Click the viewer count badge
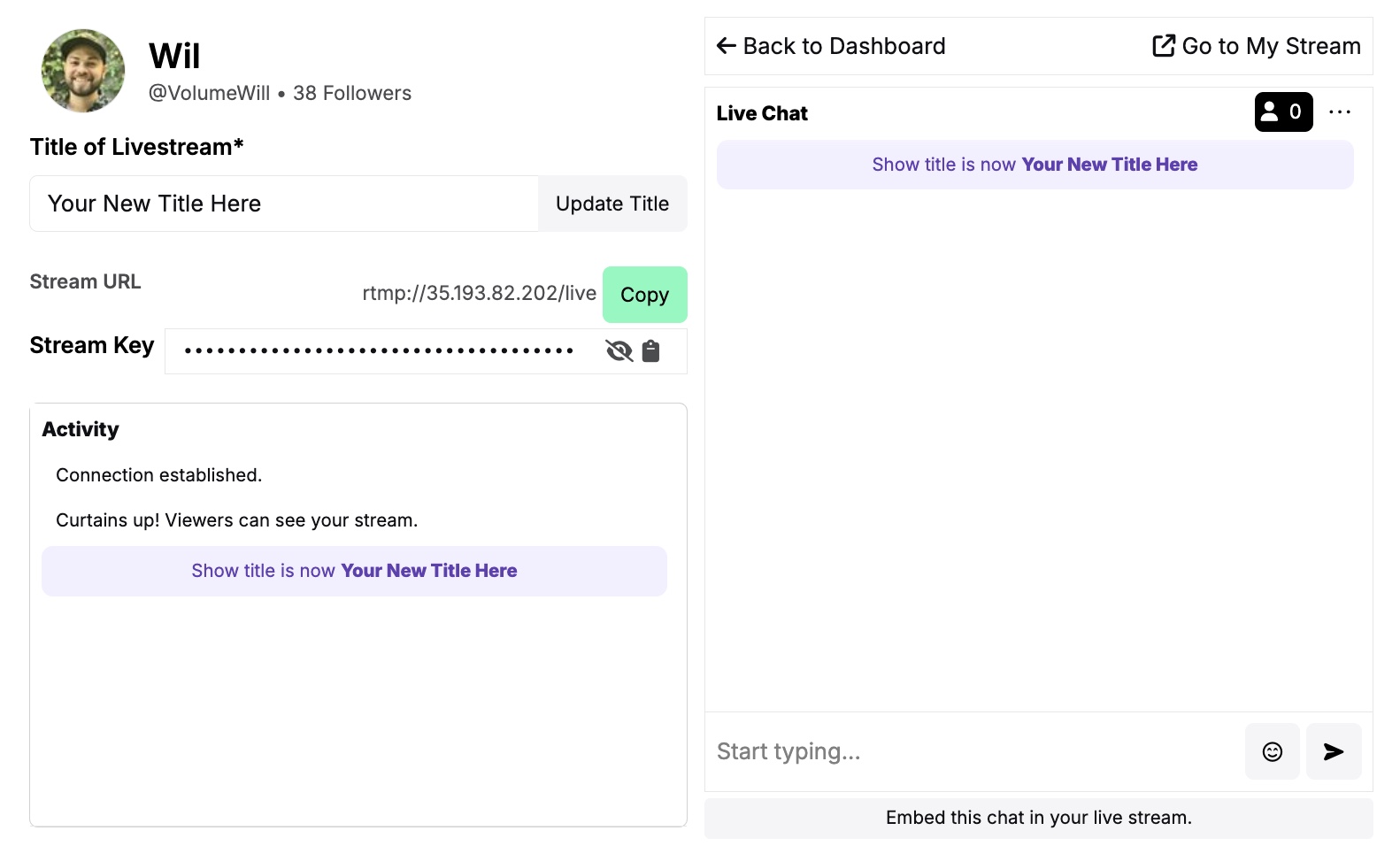Screen dimensions: 1400x846 (x=1283, y=112)
